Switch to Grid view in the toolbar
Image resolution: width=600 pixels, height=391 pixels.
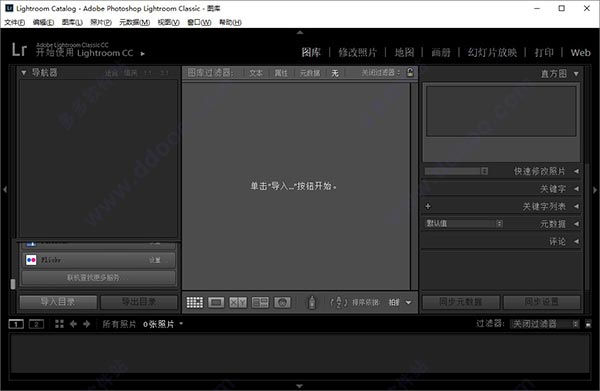click(x=194, y=302)
